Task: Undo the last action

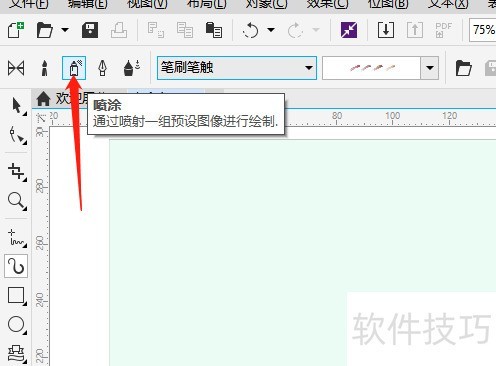Action: pyautogui.click(x=251, y=30)
